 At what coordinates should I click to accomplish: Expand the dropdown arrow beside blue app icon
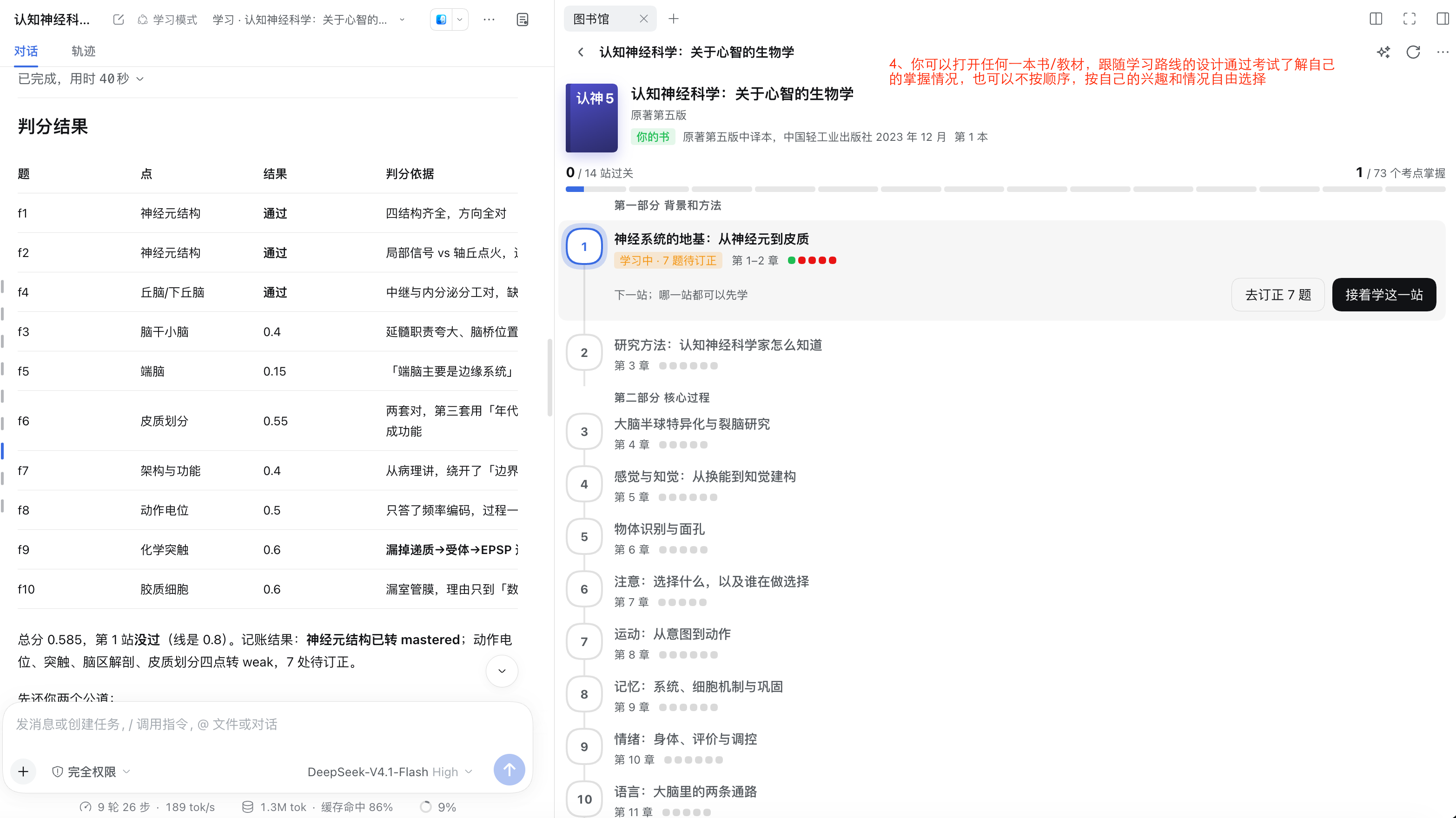(x=459, y=20)
